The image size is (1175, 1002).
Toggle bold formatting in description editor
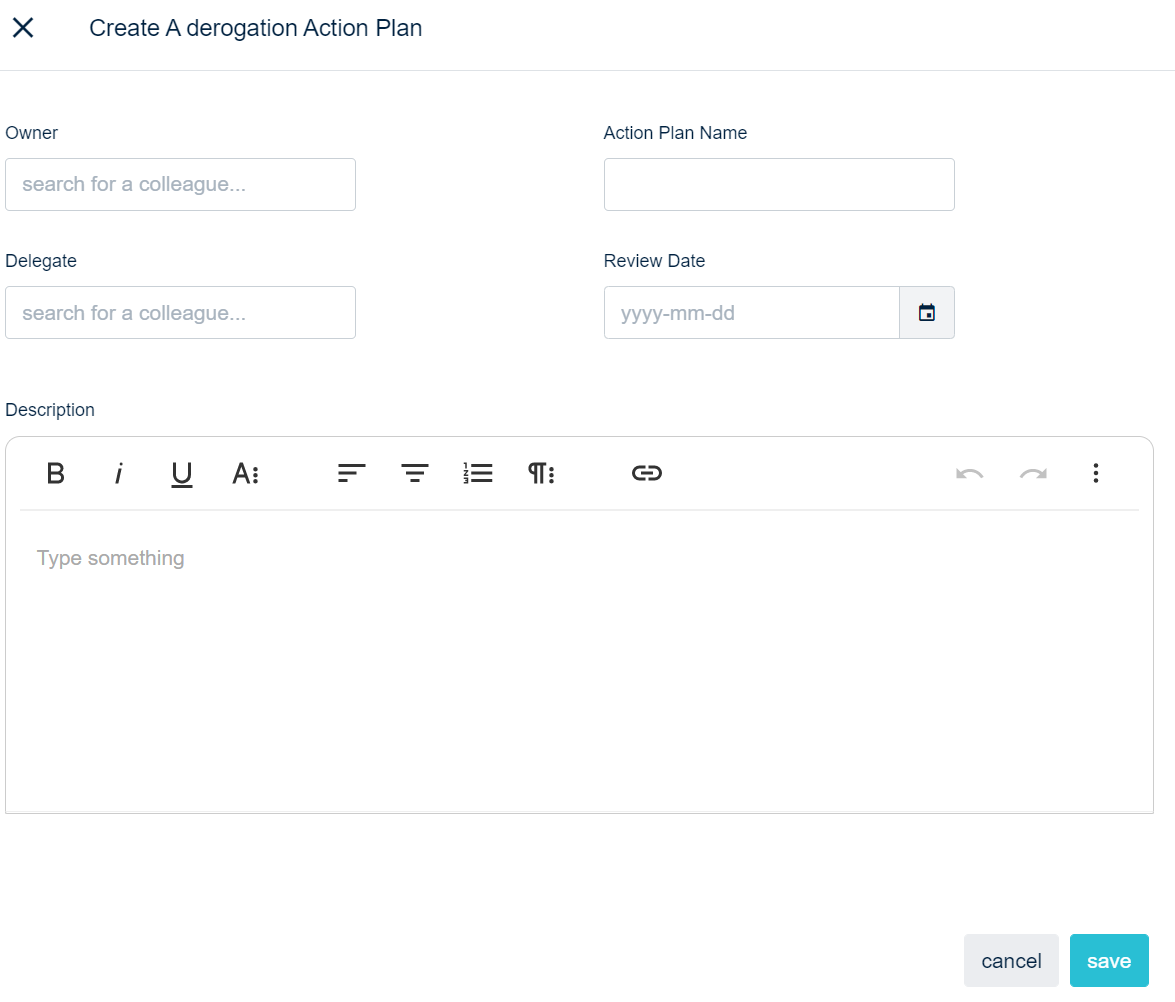pos(56,473)
